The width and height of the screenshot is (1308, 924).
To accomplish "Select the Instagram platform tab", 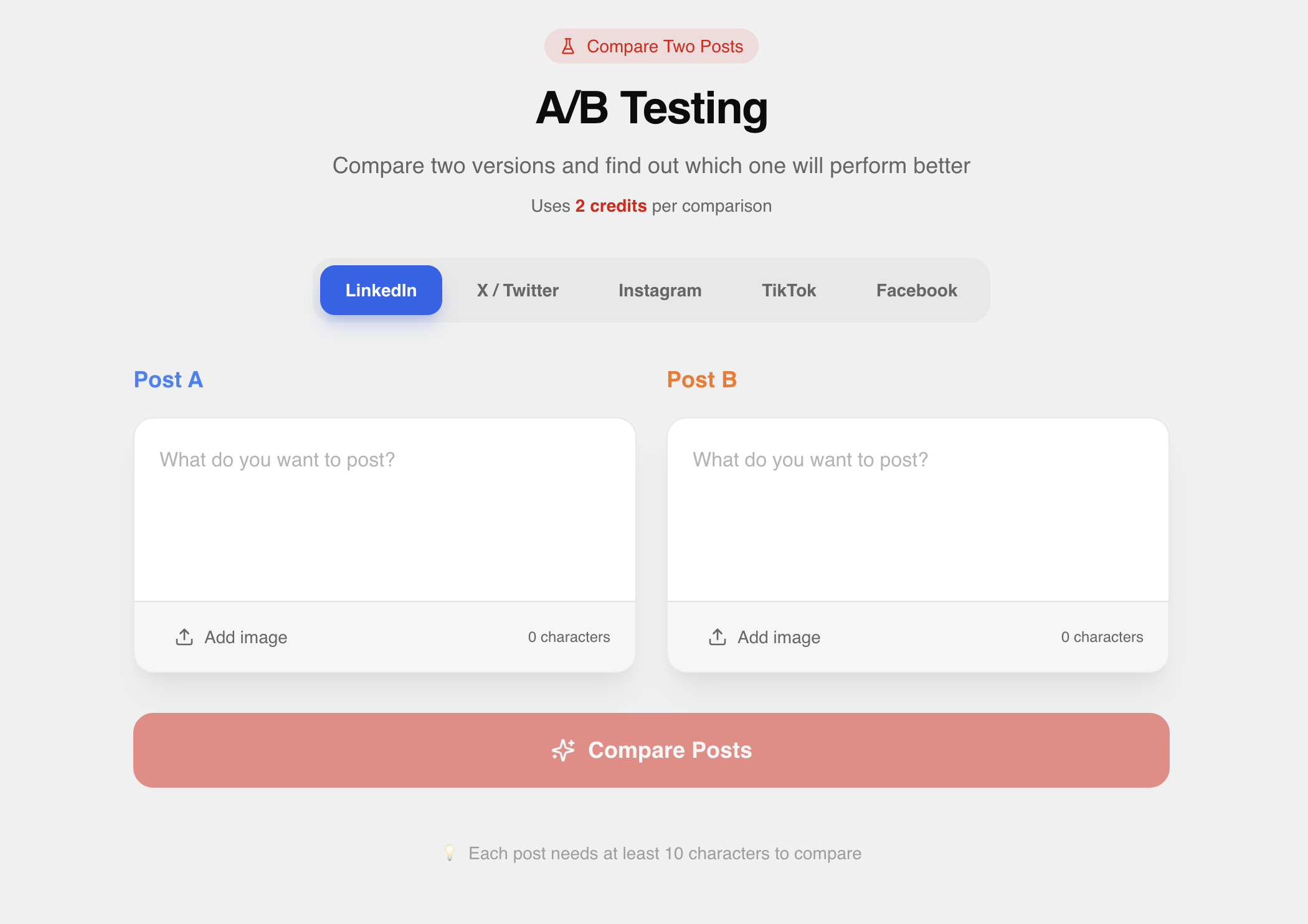I will click(x=660, y=290).
